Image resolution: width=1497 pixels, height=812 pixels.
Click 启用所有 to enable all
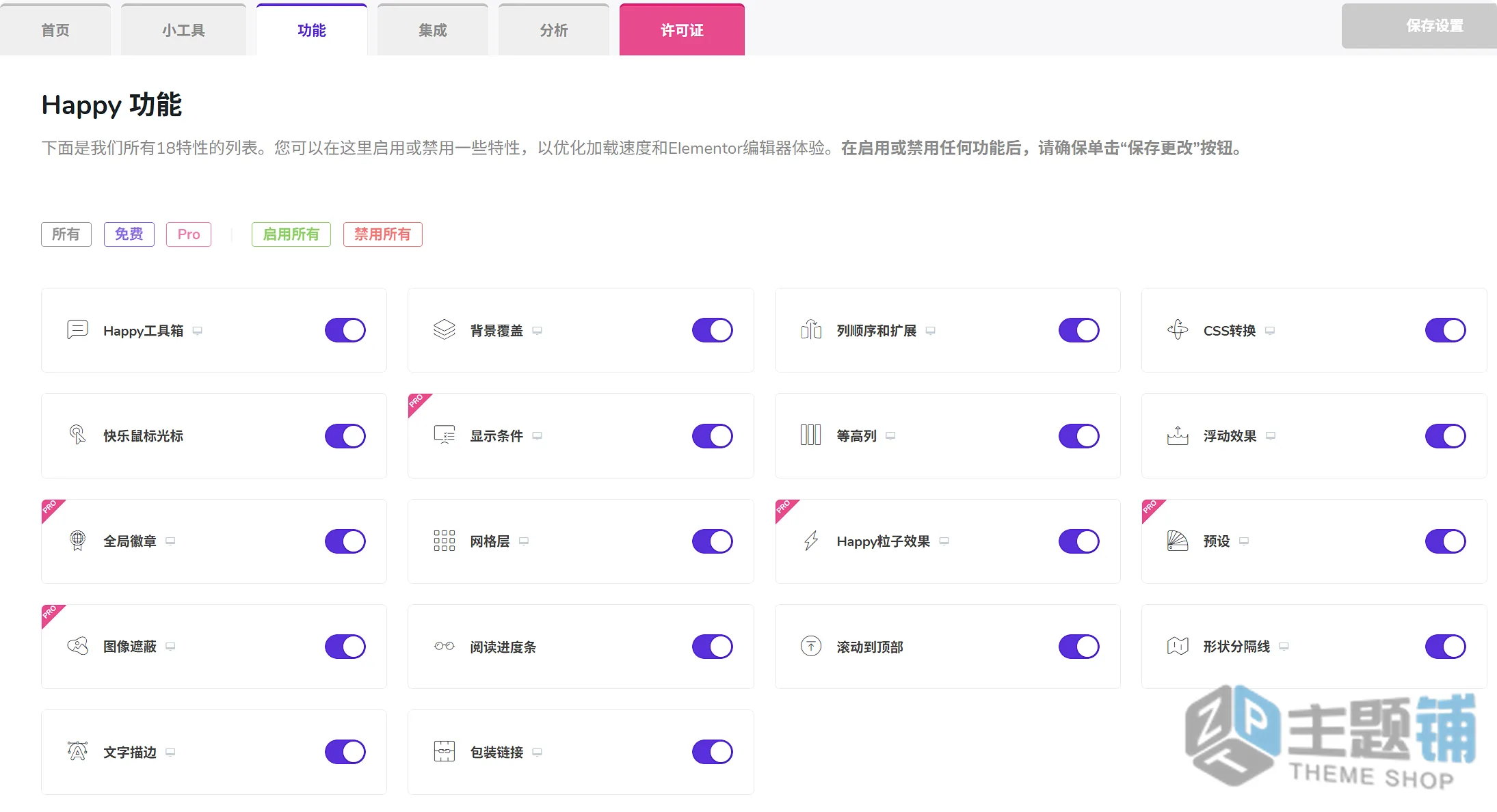291,234
